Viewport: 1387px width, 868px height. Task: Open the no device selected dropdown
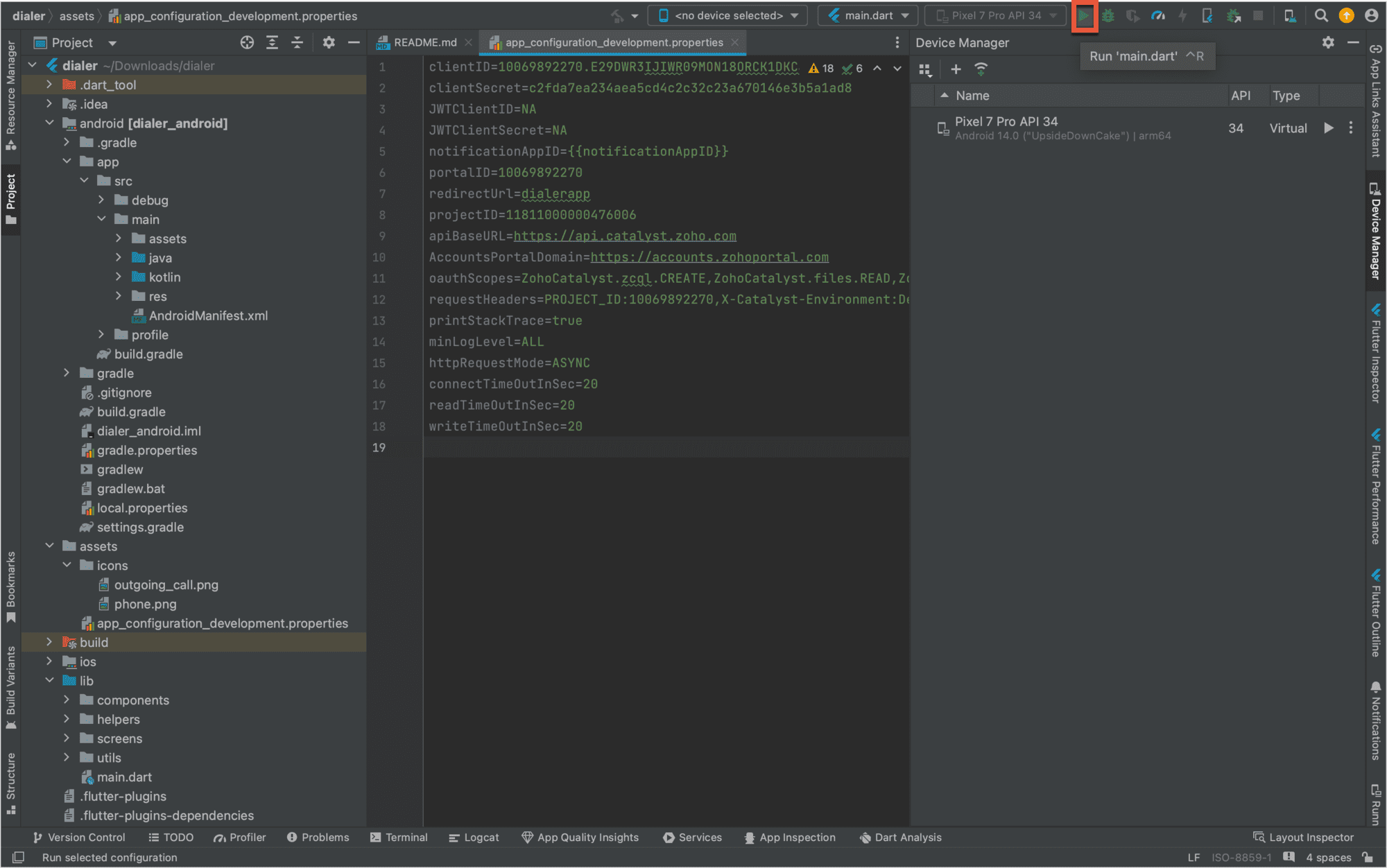coord(727,15)
